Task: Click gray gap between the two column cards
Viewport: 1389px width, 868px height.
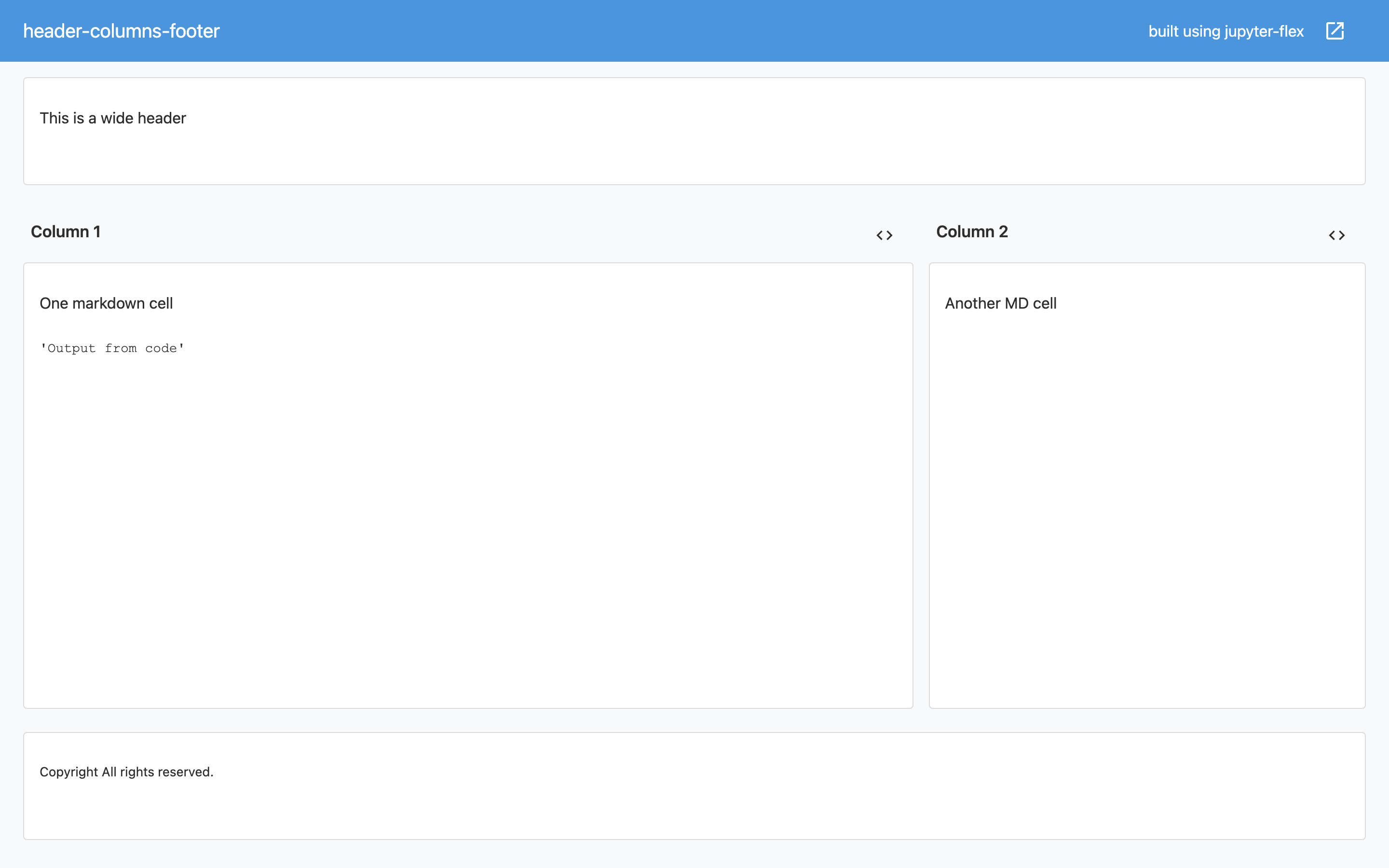Action: [921, 485]
